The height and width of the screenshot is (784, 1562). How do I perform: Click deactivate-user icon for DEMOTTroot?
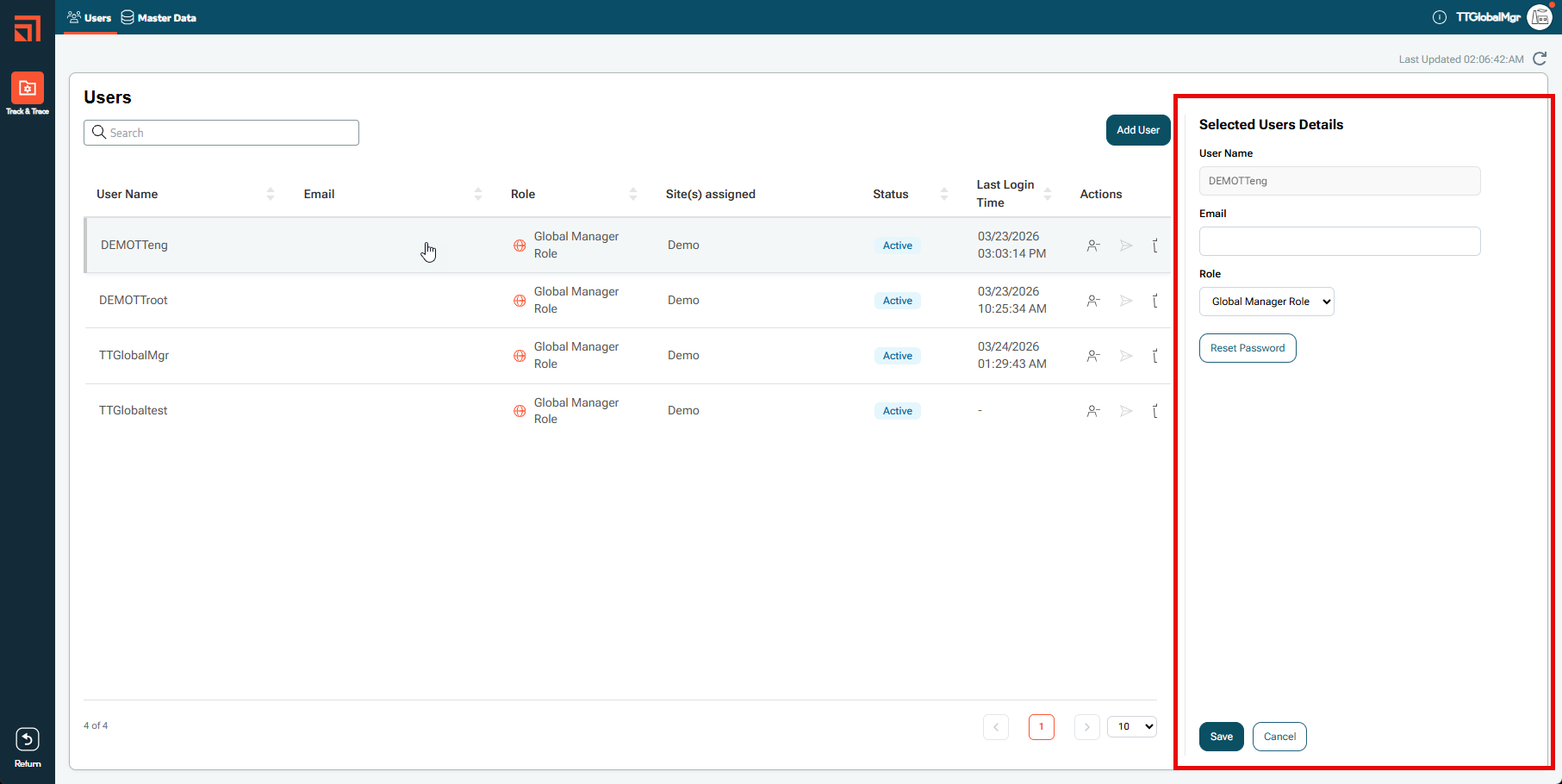1093,301
